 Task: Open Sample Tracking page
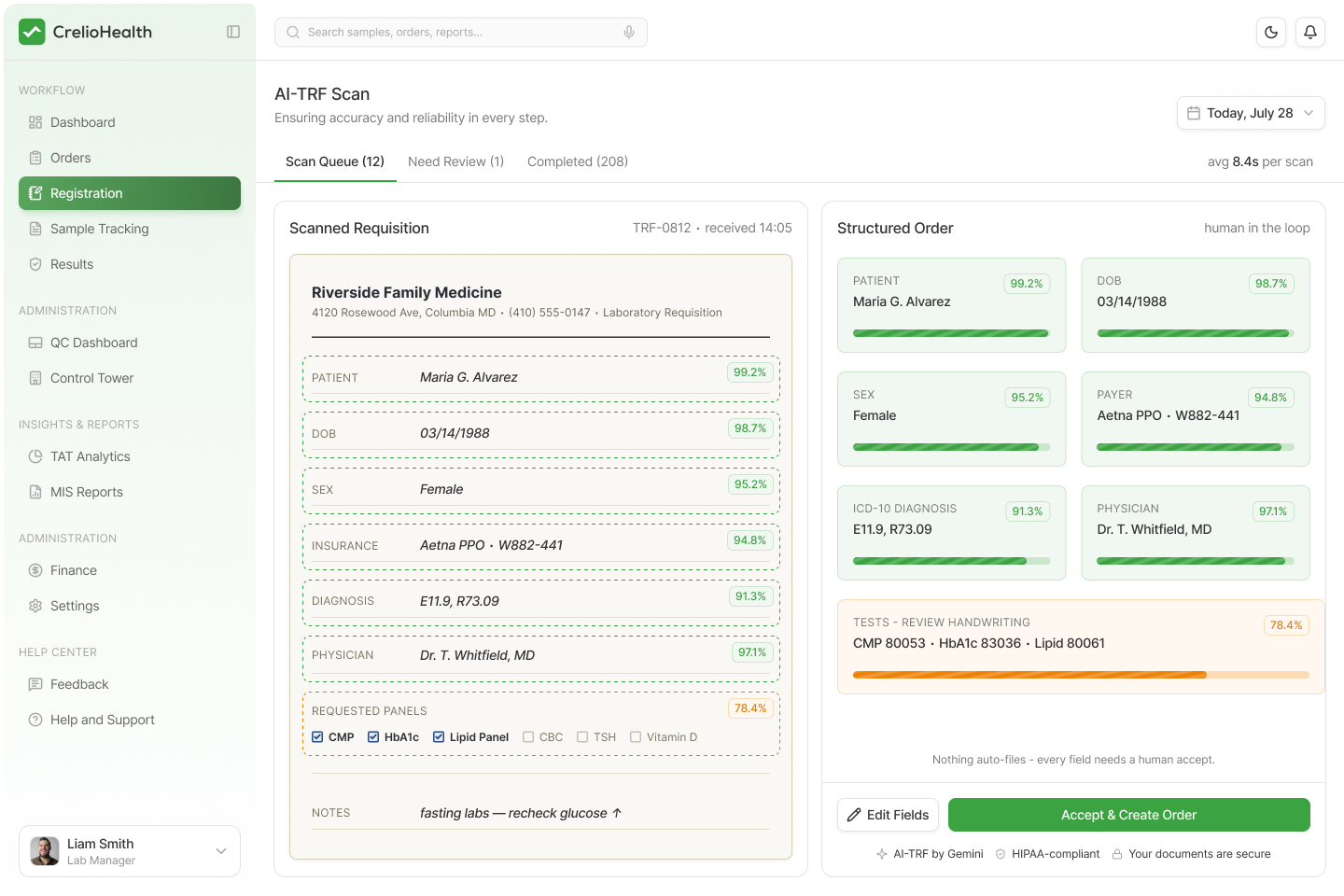tap(130, 229)
